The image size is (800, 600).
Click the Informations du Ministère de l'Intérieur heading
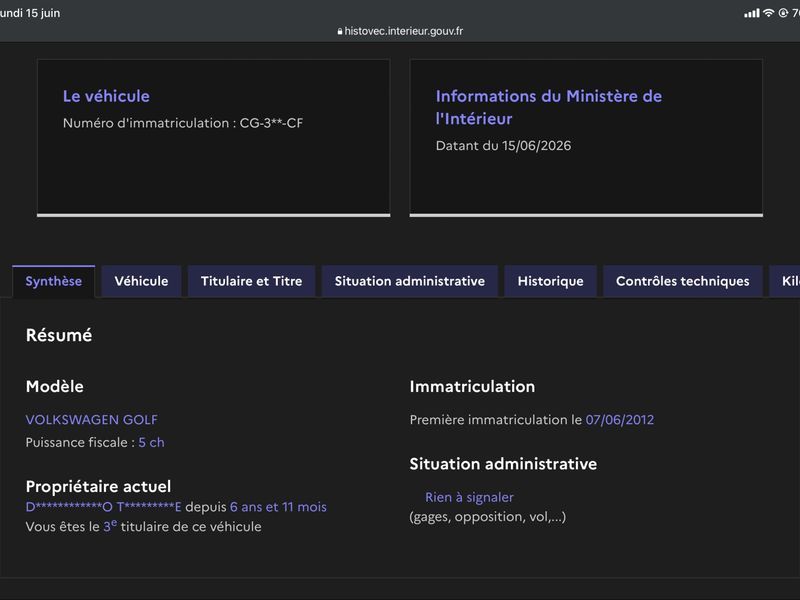[x=549, y=107]
